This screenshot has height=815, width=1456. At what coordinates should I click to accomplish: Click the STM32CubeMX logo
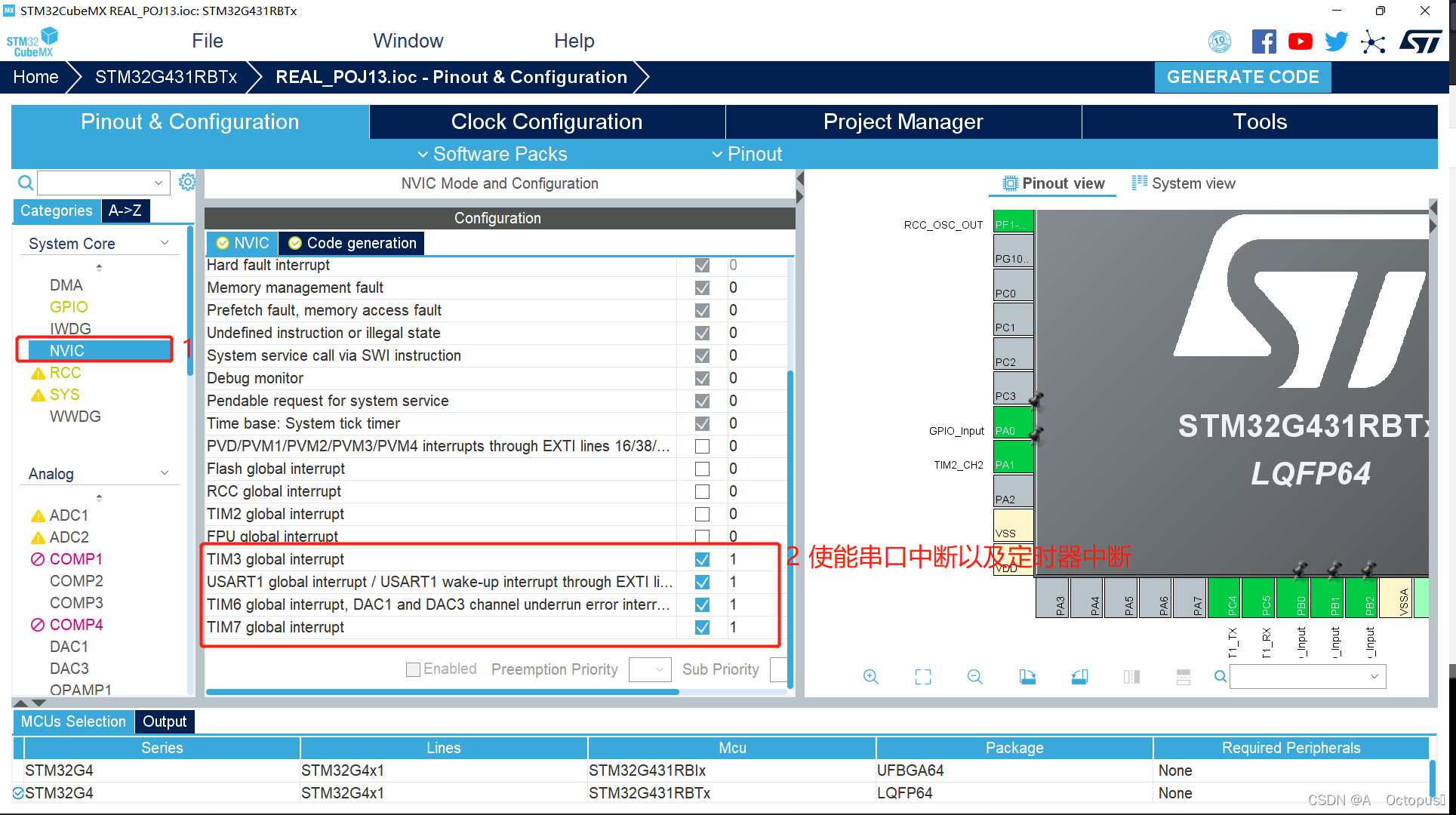pos(32,42)
